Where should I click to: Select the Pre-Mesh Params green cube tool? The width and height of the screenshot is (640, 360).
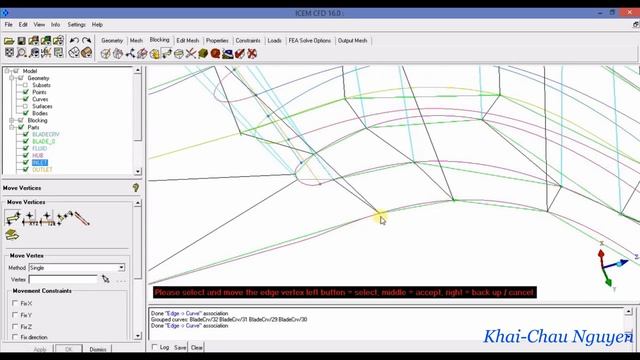203,53
